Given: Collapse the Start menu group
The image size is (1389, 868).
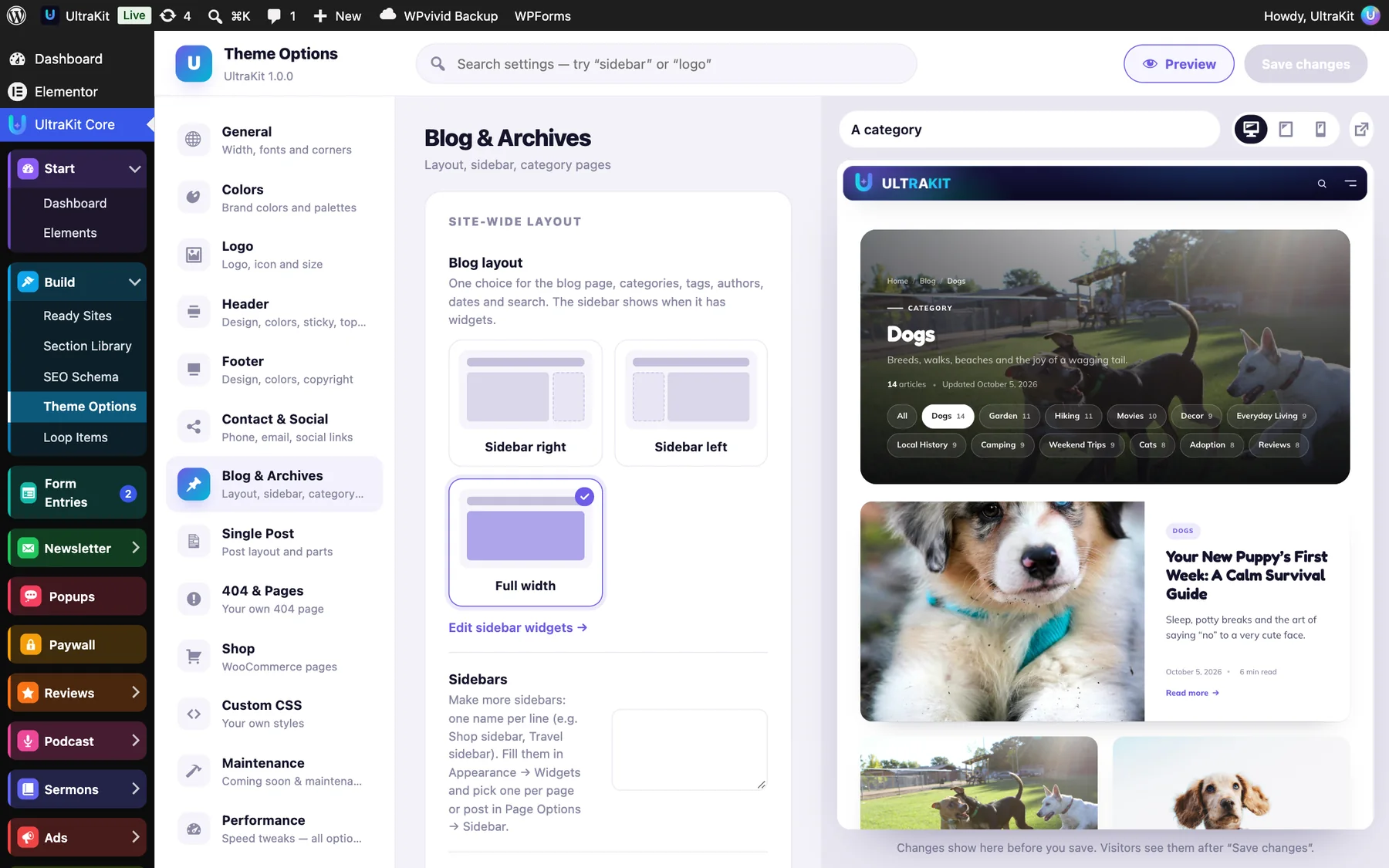Looking at the screenshot, I should [x=134, y=169].
